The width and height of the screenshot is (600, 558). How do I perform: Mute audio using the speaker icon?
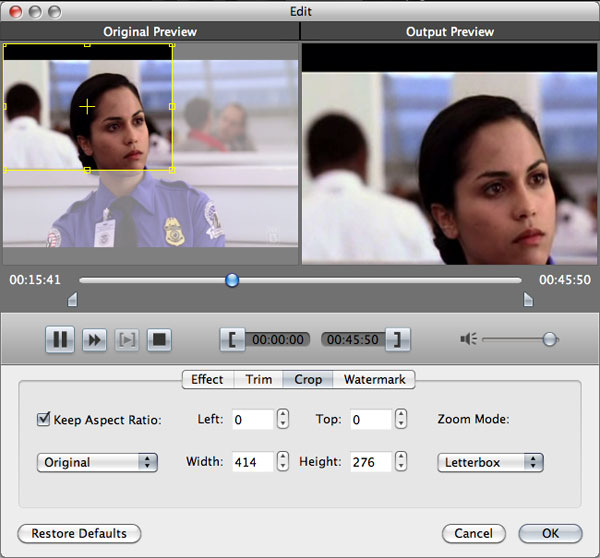468,340
